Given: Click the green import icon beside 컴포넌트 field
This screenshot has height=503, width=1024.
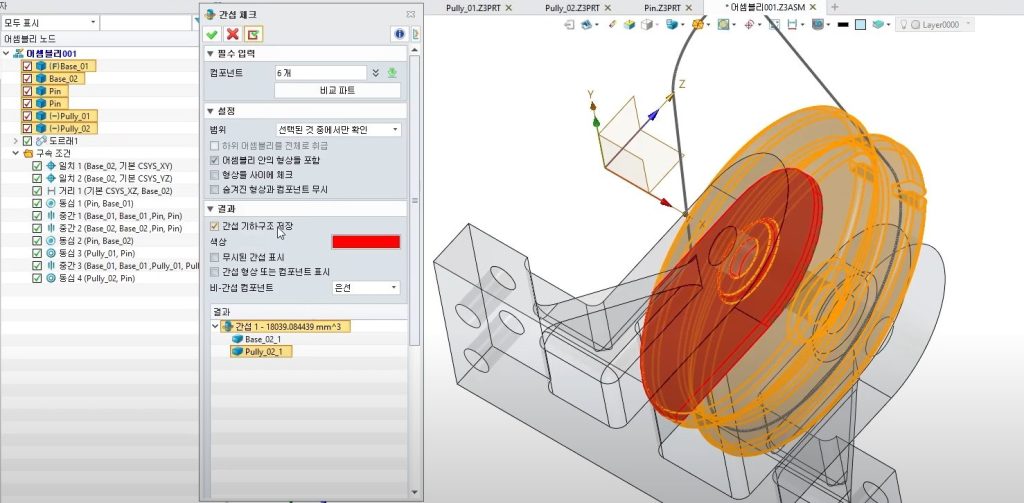Looking at the screenshot, I should [392, 72].
